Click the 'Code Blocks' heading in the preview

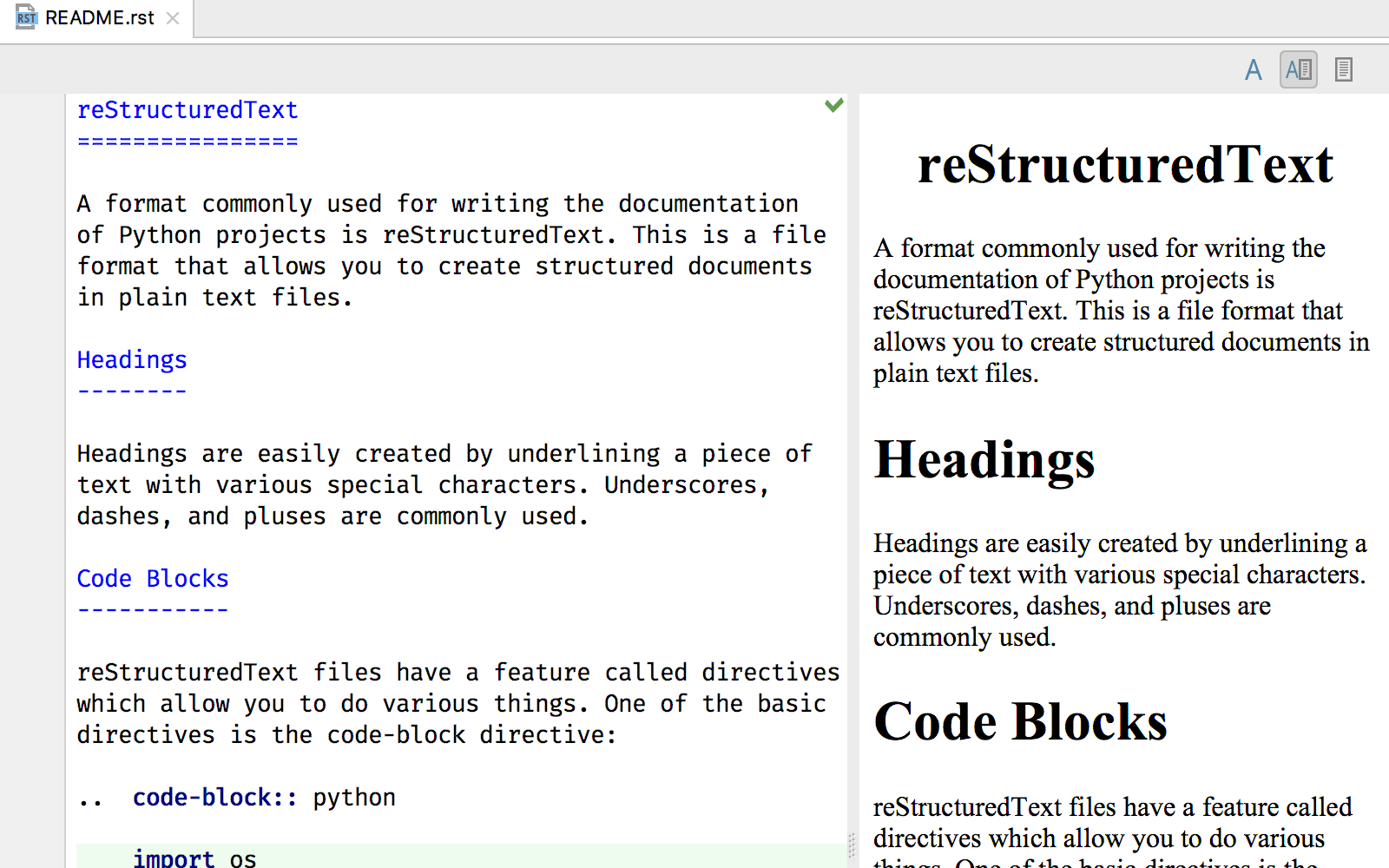click(1020, 722)
